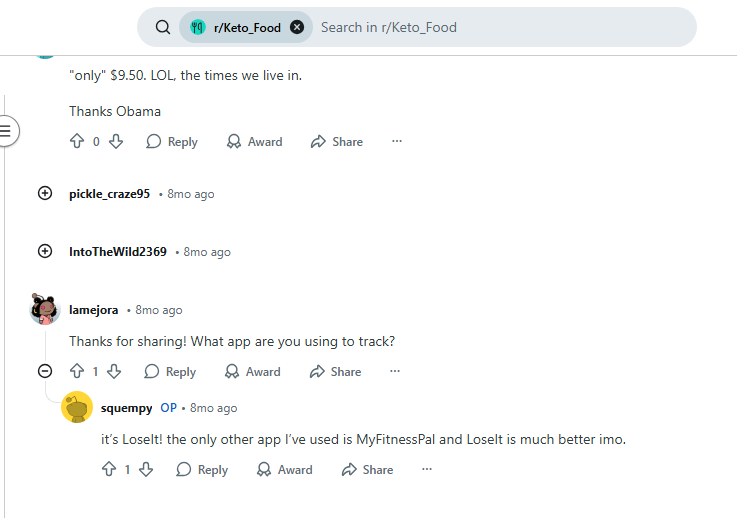Remove the r/Keto_Food search filter
This screenshot has width=737, height=518.
tap(297, 28)
